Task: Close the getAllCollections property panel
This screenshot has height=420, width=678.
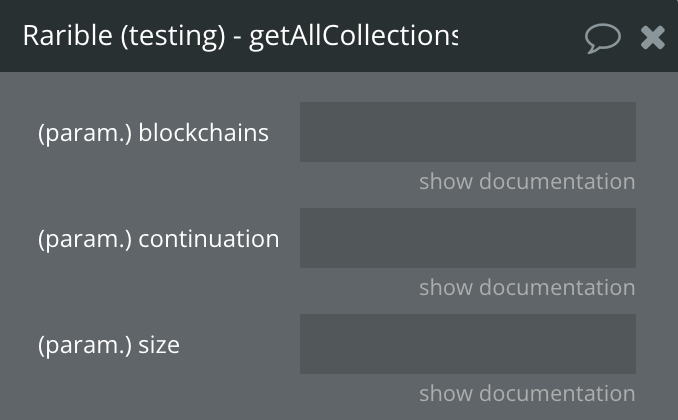Action: (x=652, y=37)
